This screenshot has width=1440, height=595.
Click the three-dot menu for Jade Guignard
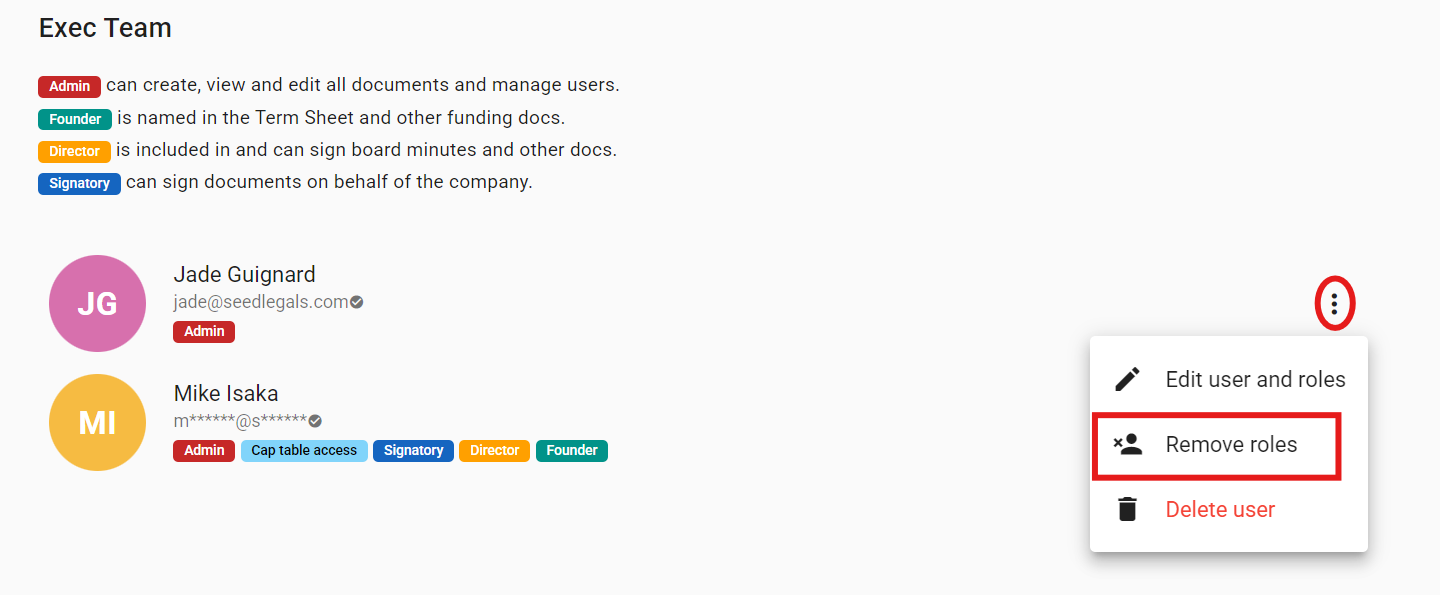[1334, 303]
